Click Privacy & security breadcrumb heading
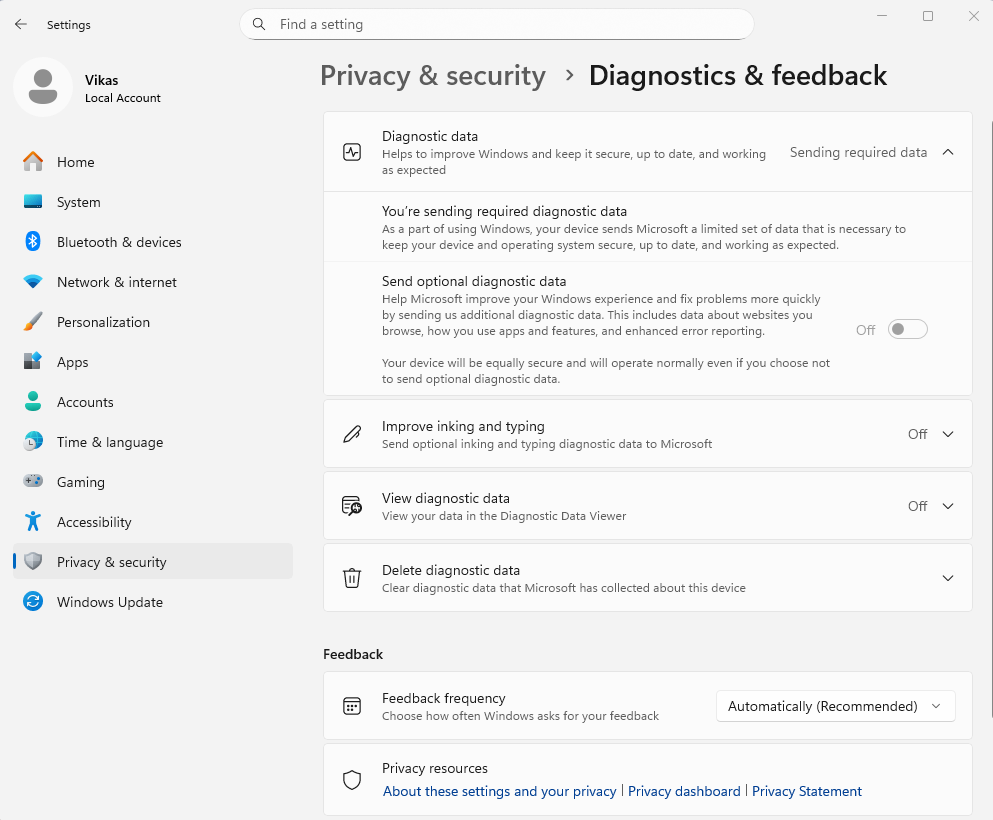This screenshot has width=993, height=820. pyautogui.click(x=433, y=76)
